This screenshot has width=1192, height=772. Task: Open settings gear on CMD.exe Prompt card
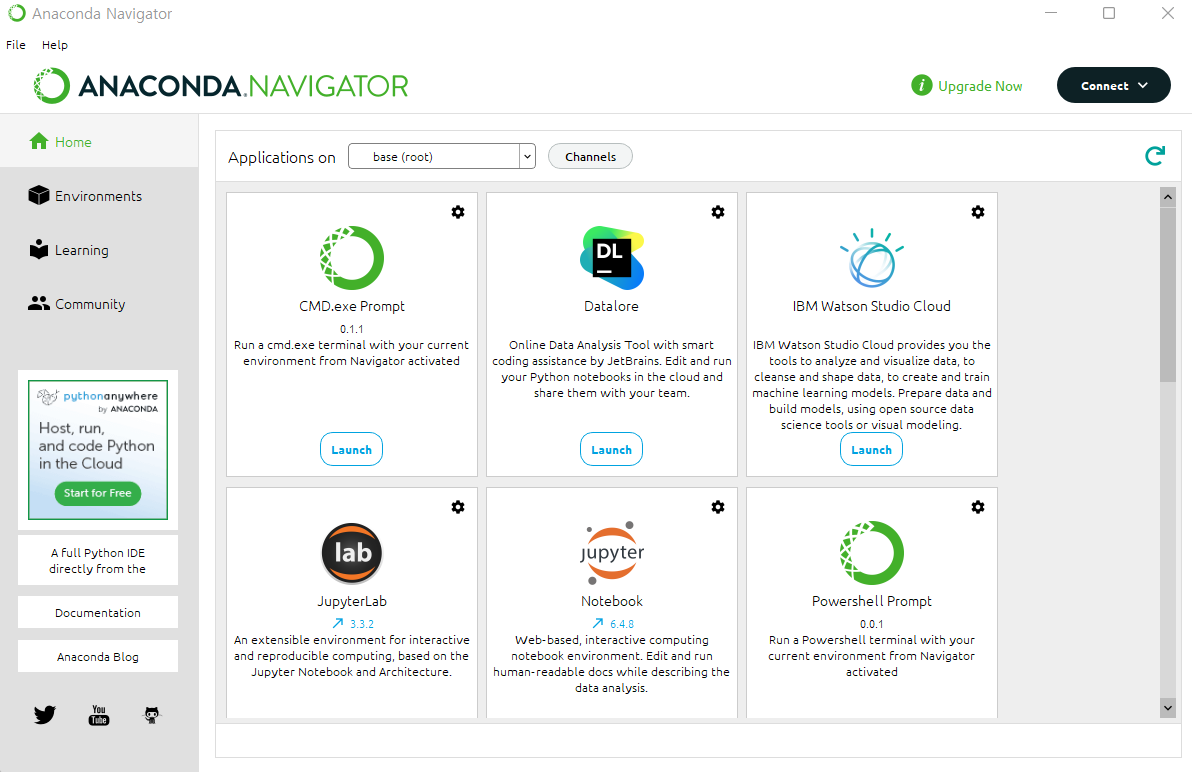[x=458, y=212]
